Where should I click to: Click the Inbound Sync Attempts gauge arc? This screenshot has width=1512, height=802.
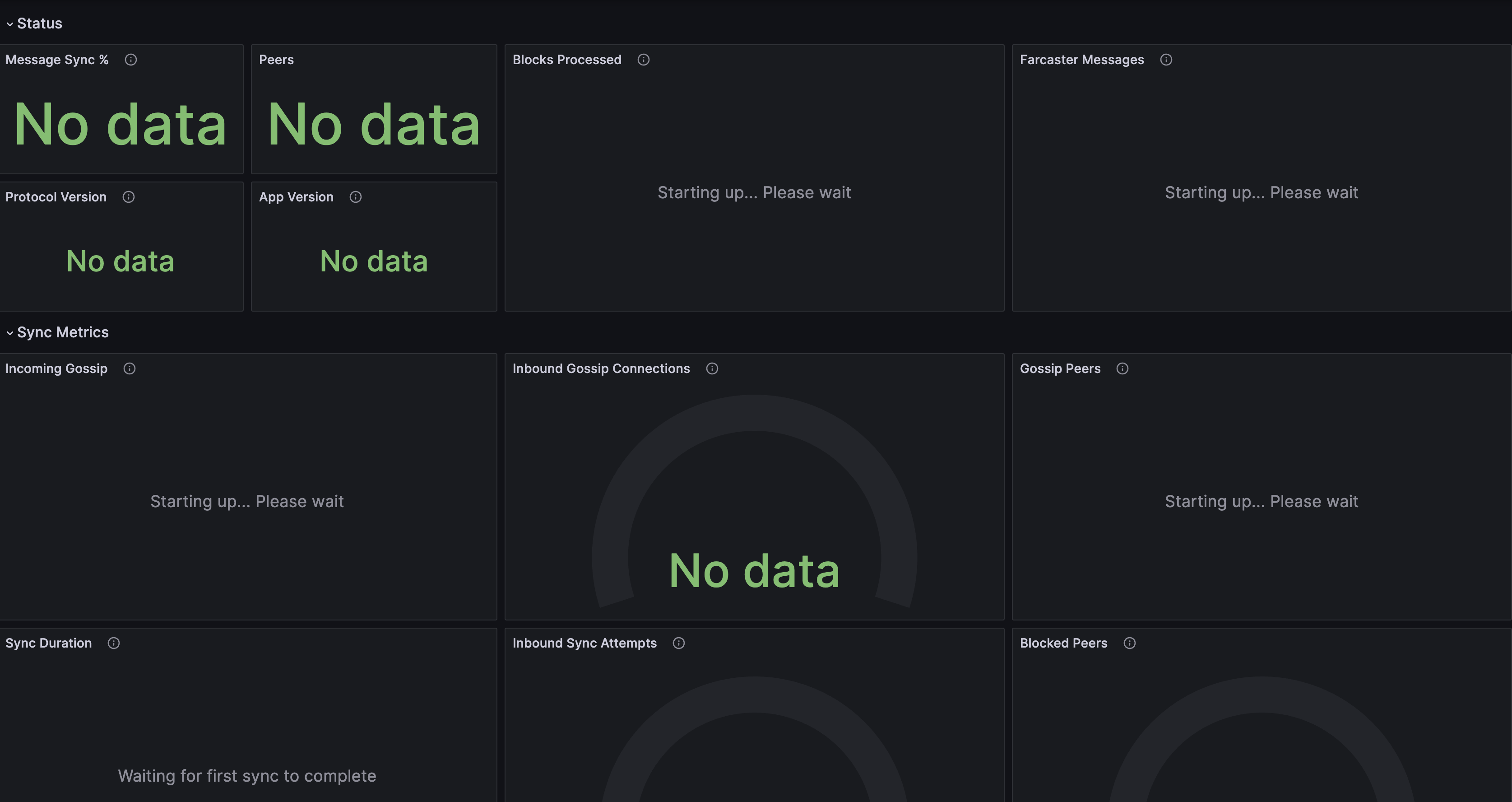tap(754, 695)
